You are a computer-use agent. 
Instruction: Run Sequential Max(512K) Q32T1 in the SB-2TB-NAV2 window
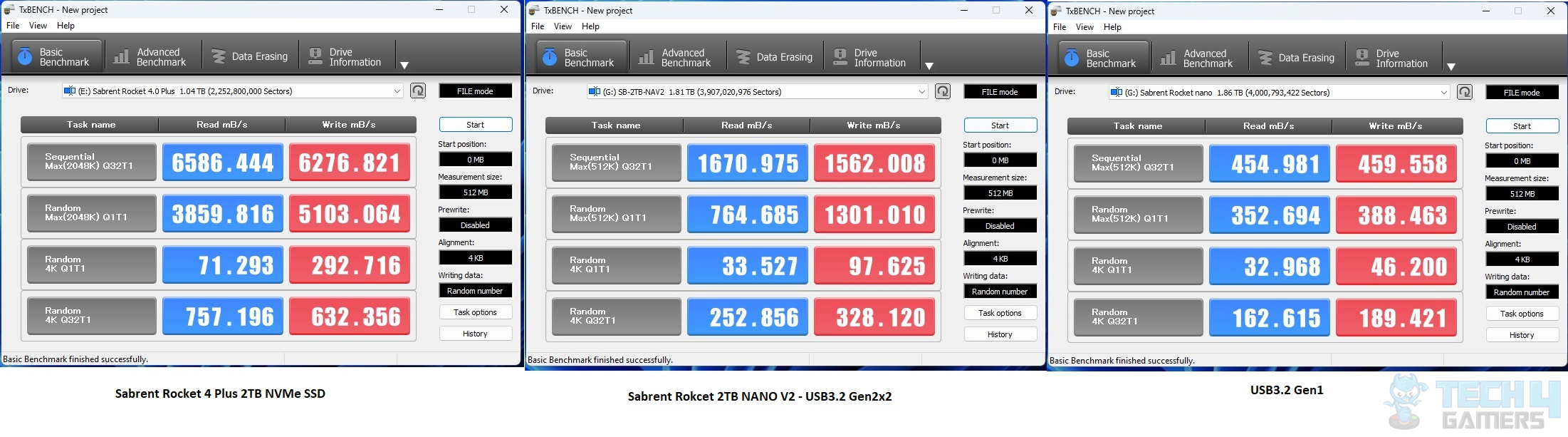617,163
